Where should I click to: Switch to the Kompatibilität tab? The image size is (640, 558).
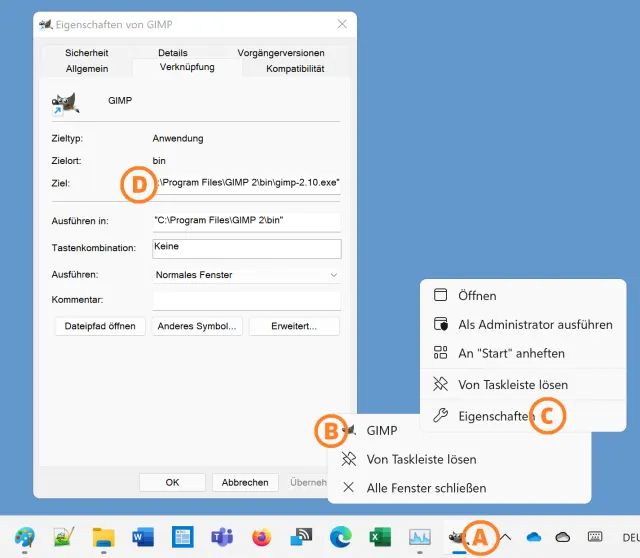click(x=295, y=69)
